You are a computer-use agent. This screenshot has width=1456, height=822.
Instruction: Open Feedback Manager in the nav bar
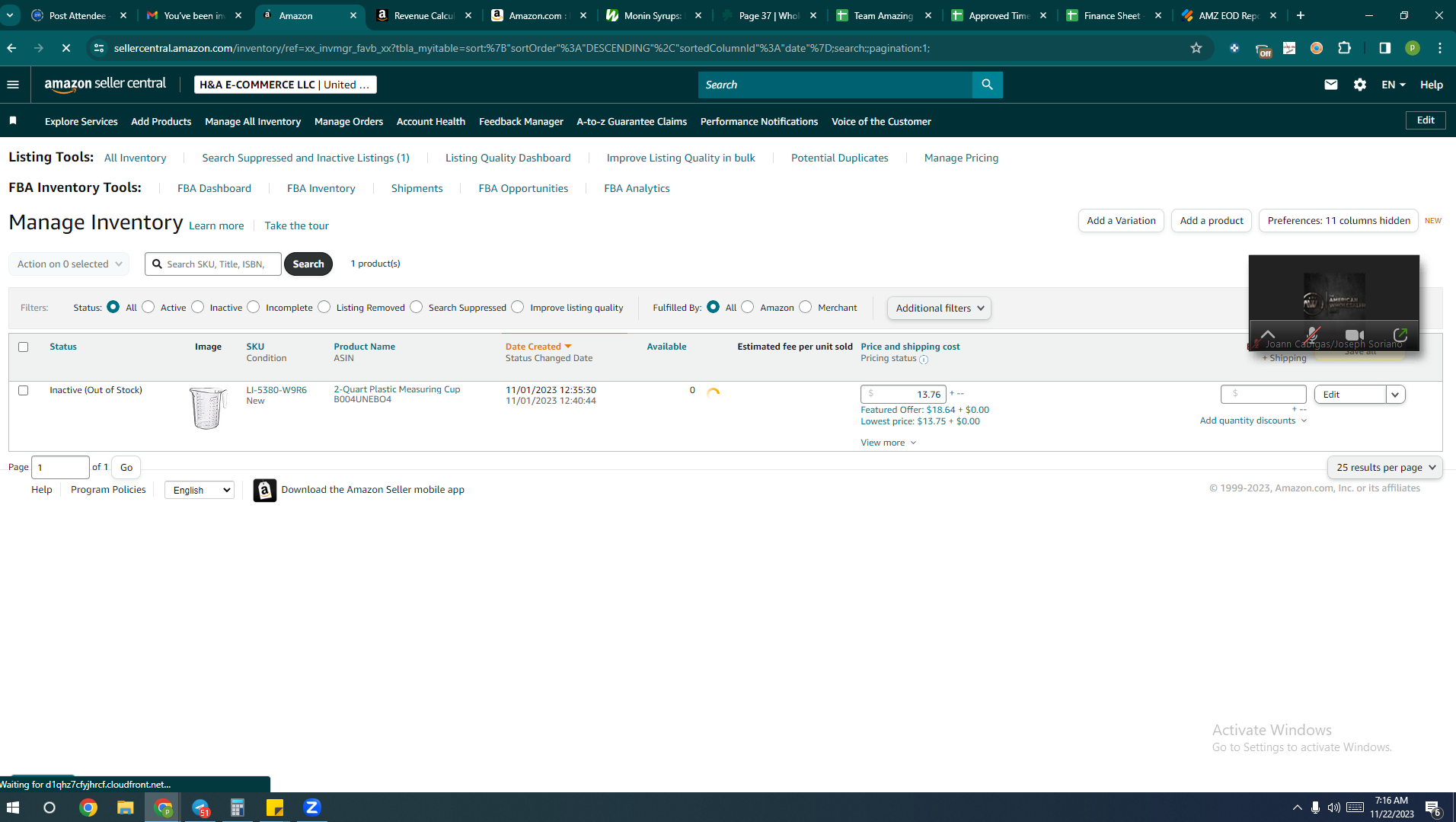tap(521, 122)
